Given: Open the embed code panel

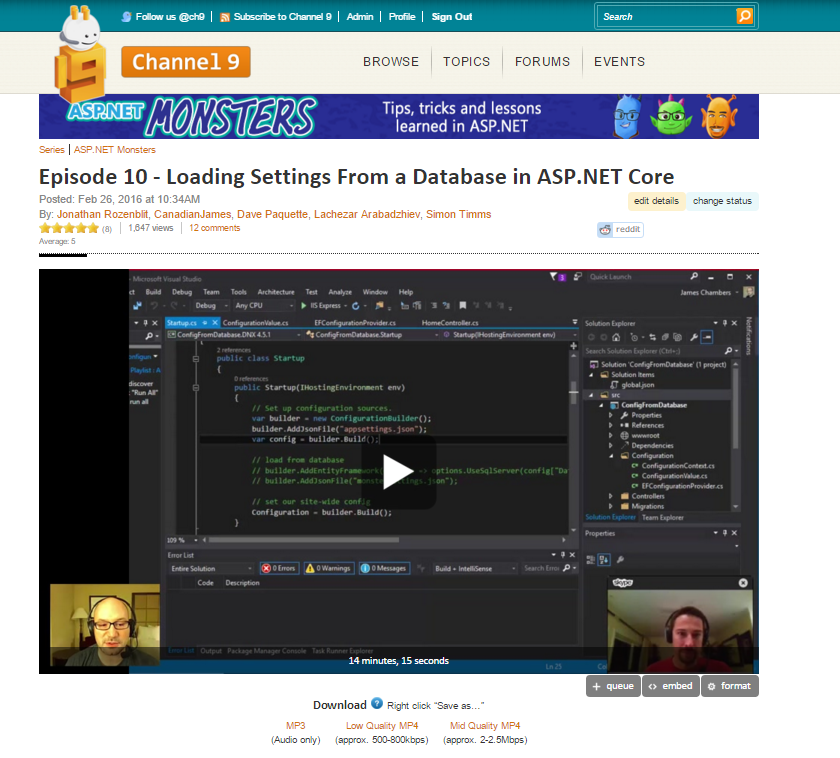Looking at the screenshot, I should pyautogui.click(x=670, y=686).
